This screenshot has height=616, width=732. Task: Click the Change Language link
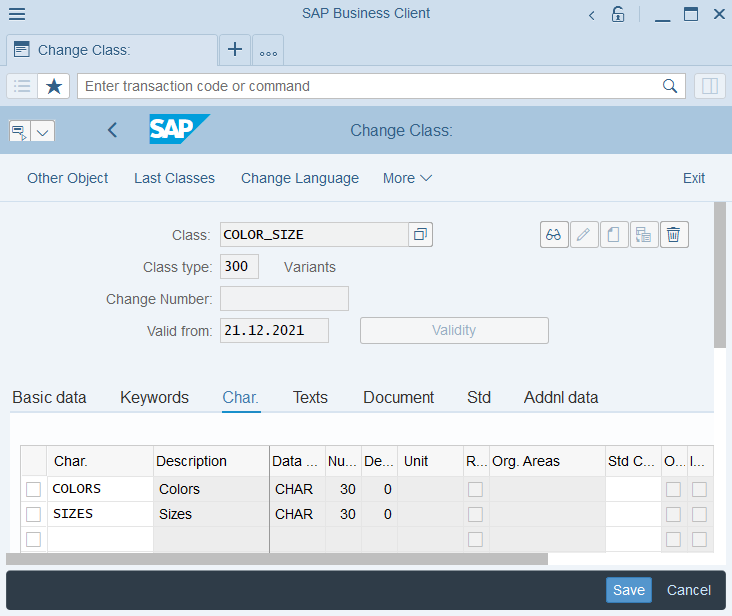tap(299, 178)
